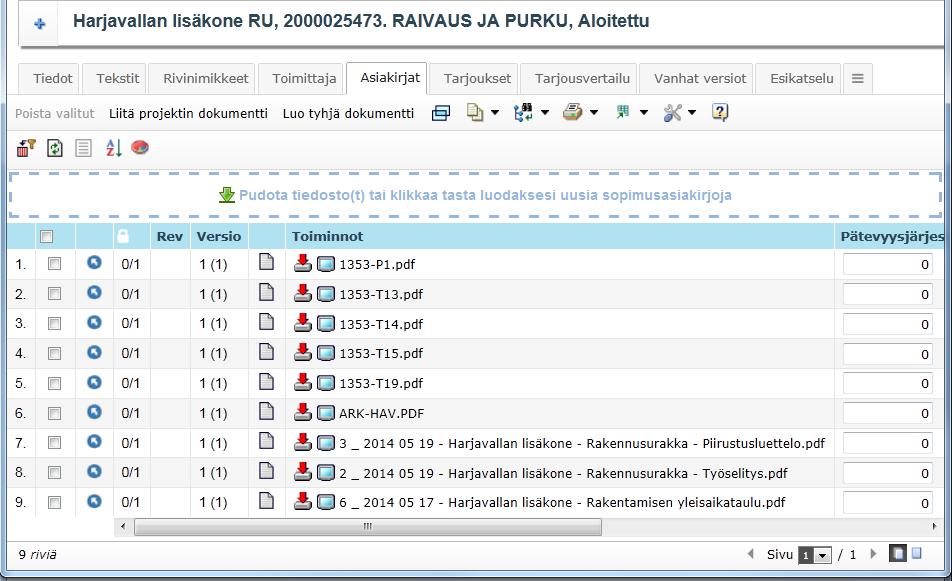Click the printer icon

573,112
